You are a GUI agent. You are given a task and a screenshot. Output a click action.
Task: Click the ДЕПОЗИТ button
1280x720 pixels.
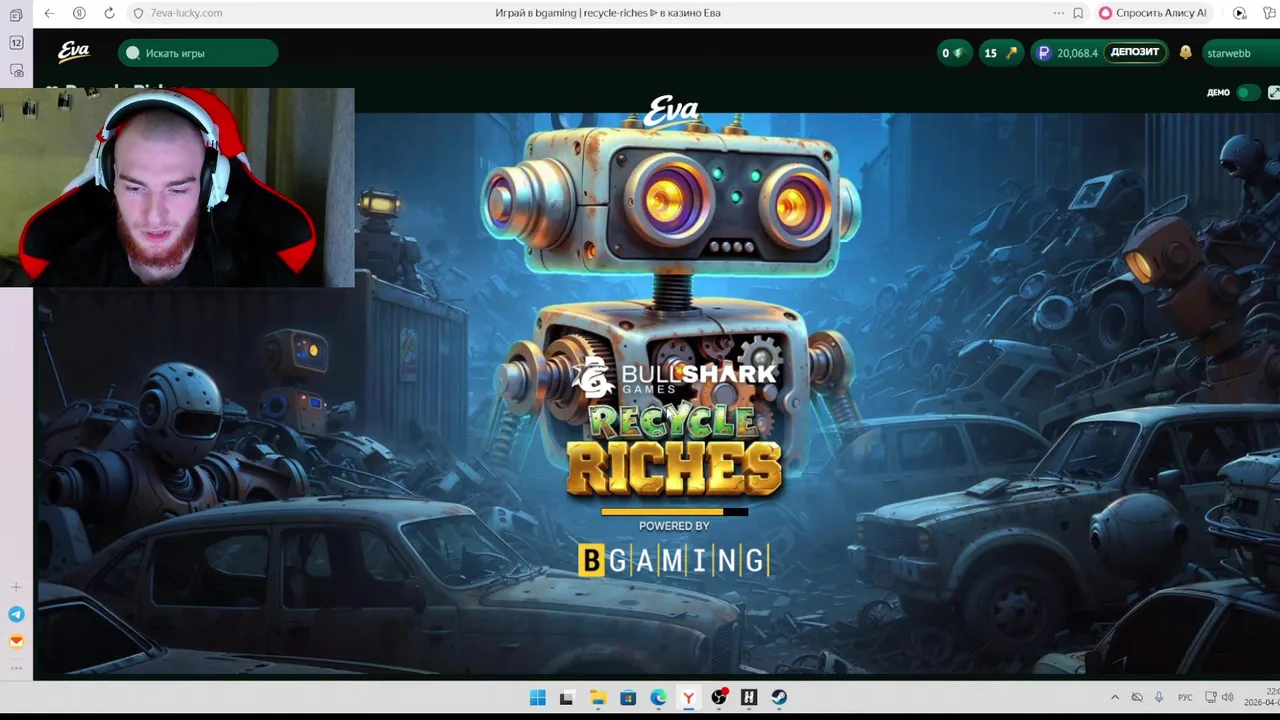(1135, 52)
